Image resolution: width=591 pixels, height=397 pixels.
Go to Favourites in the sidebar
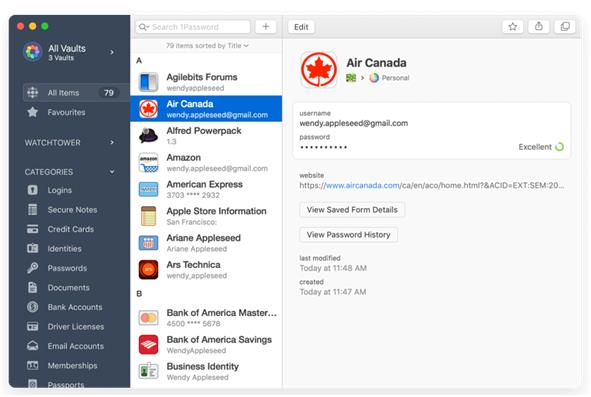pos(66,112)
